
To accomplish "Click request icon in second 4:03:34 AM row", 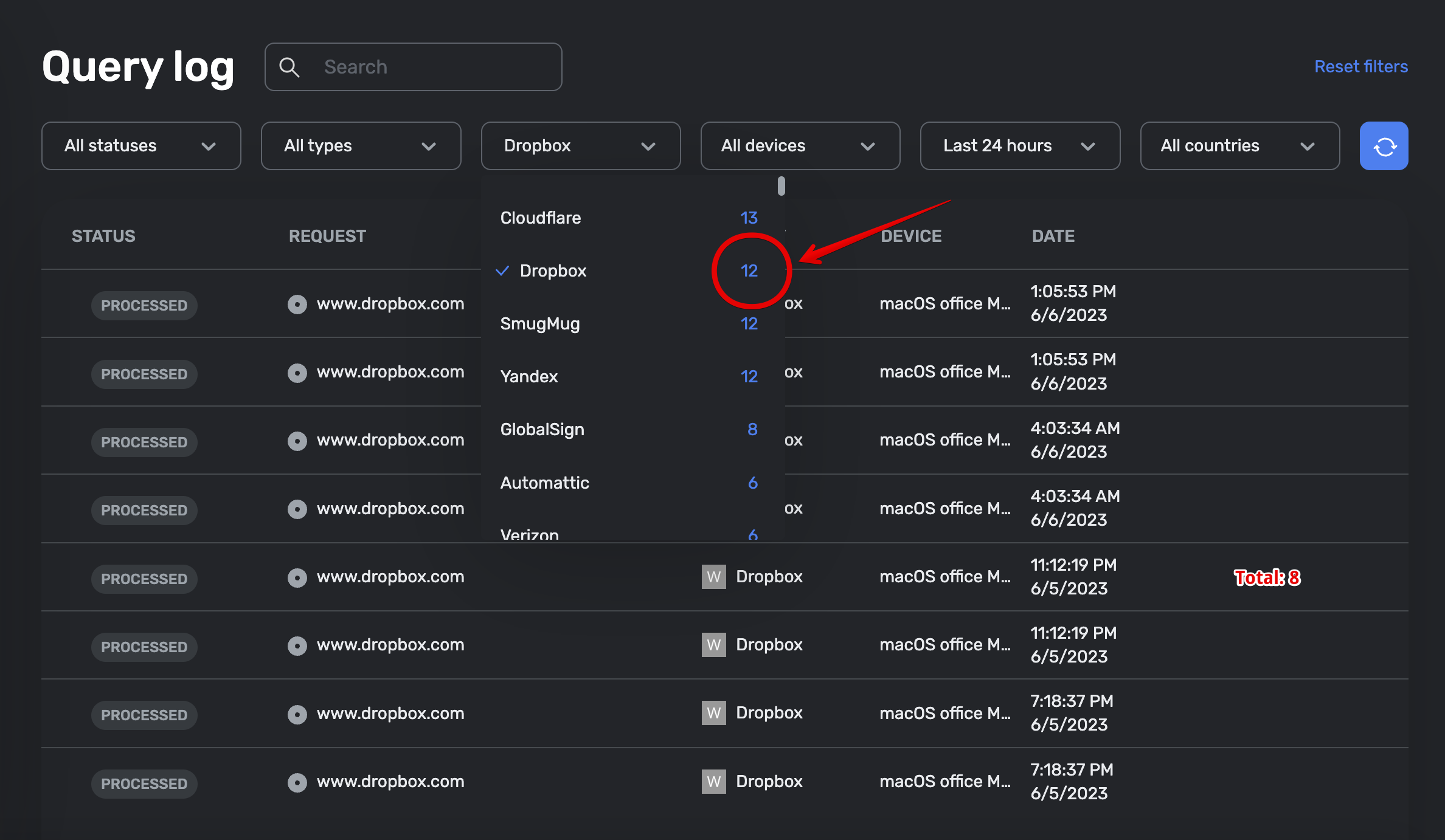I will pos(297,509).
